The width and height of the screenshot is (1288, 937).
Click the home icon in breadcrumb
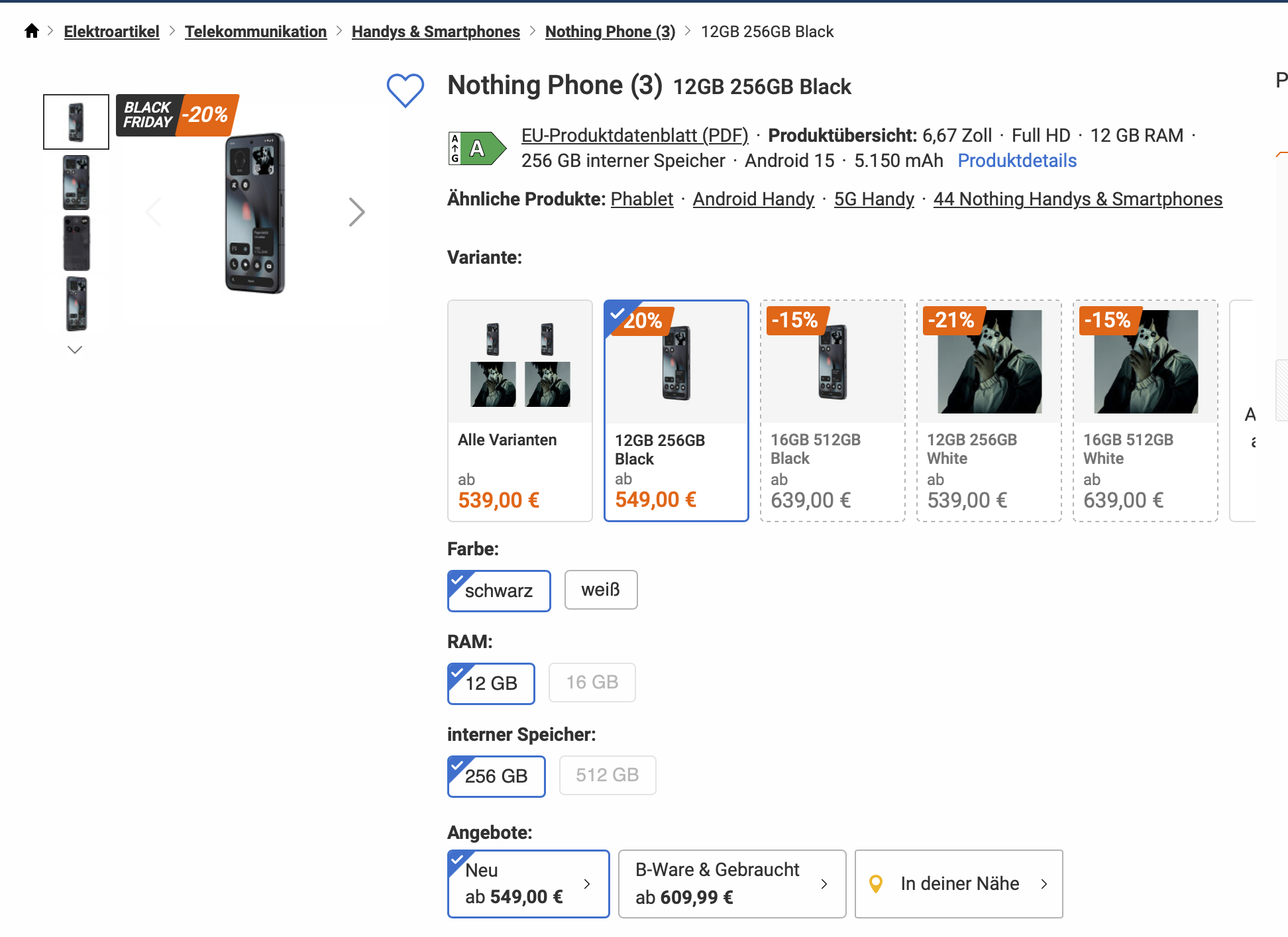point(32,31)
